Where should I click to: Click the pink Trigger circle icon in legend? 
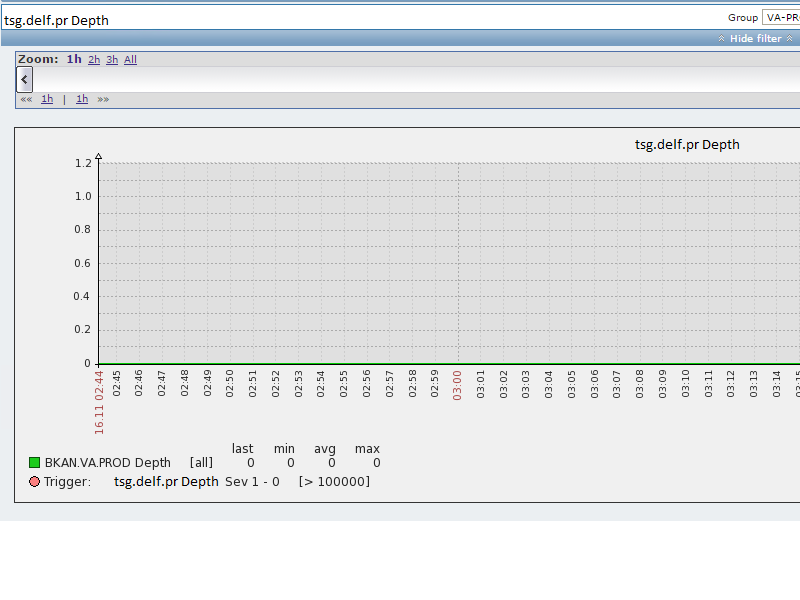coord(34,482)
